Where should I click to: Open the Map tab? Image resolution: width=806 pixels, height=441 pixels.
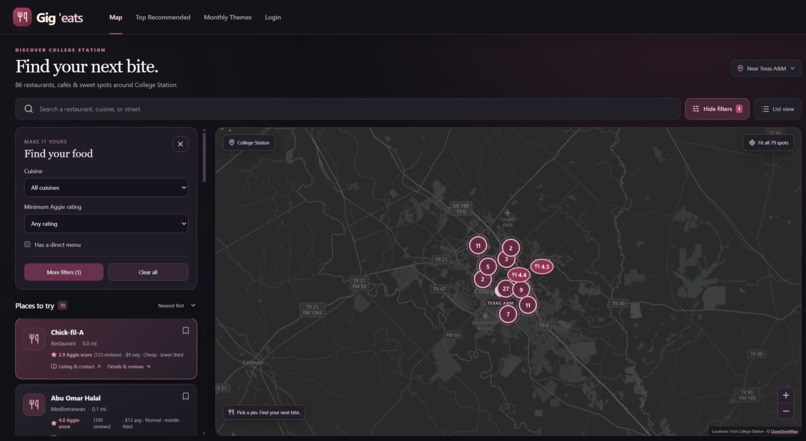click(x=116, y=17)
